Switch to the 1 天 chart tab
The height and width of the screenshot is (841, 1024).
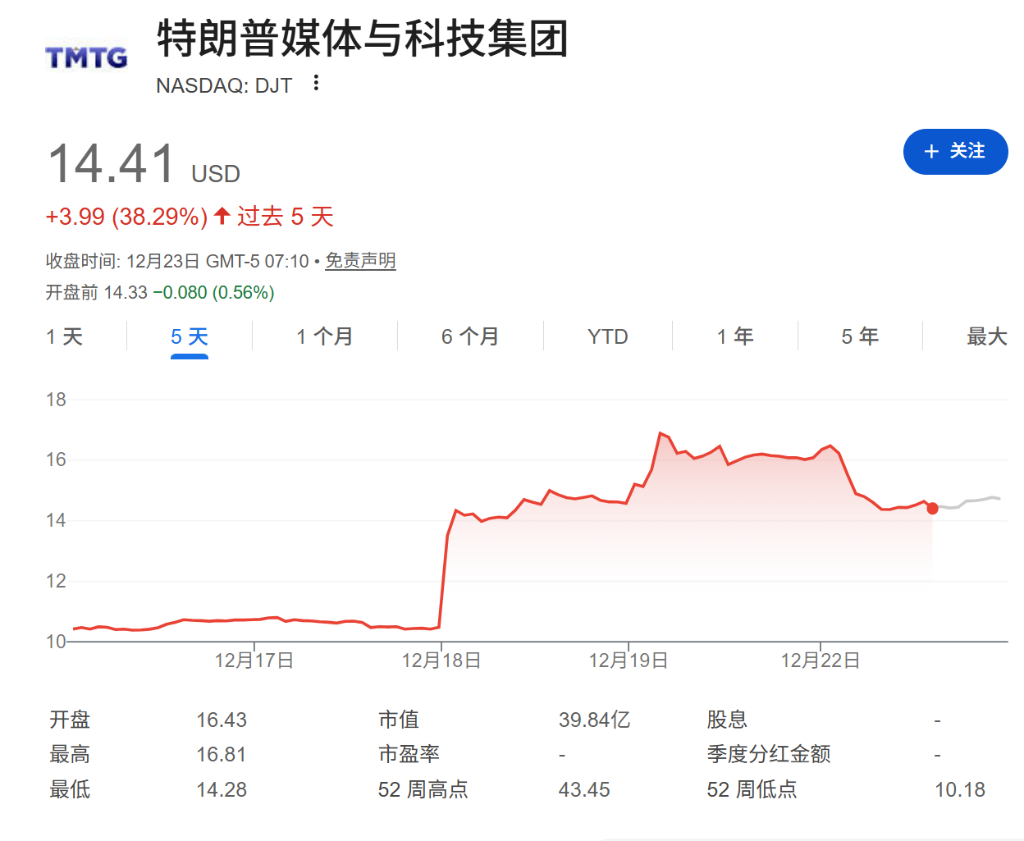click(x=65, y=337)
